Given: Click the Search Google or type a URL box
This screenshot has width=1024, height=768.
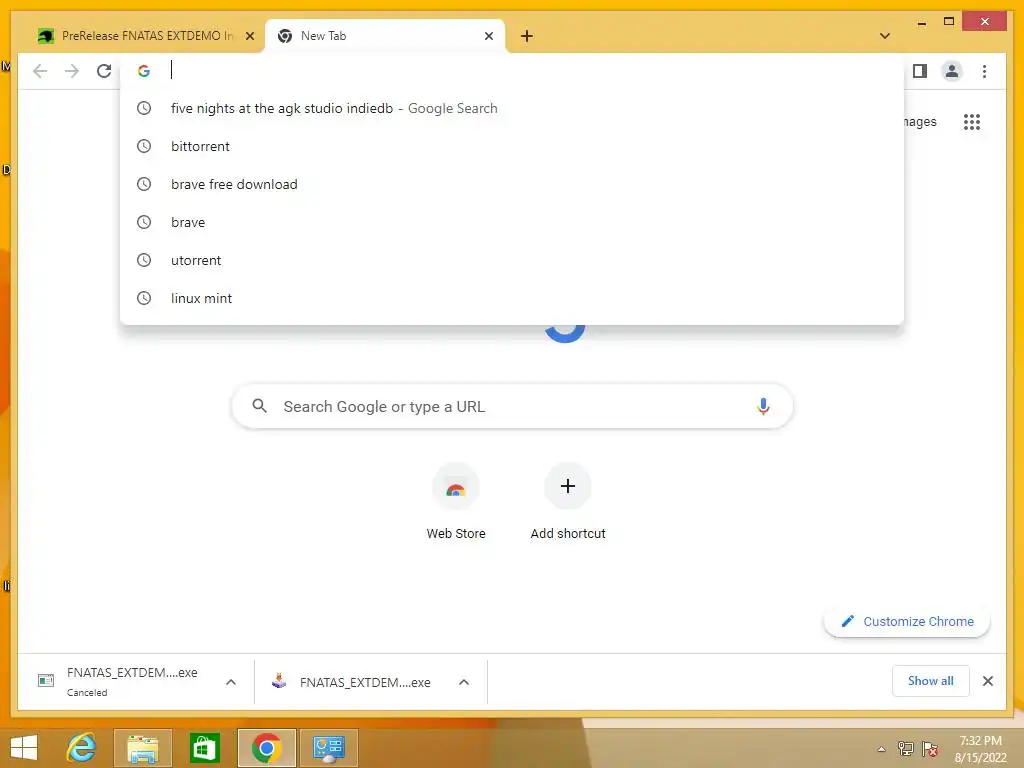Looking at the screenshot, I should [x=512, y=406].
